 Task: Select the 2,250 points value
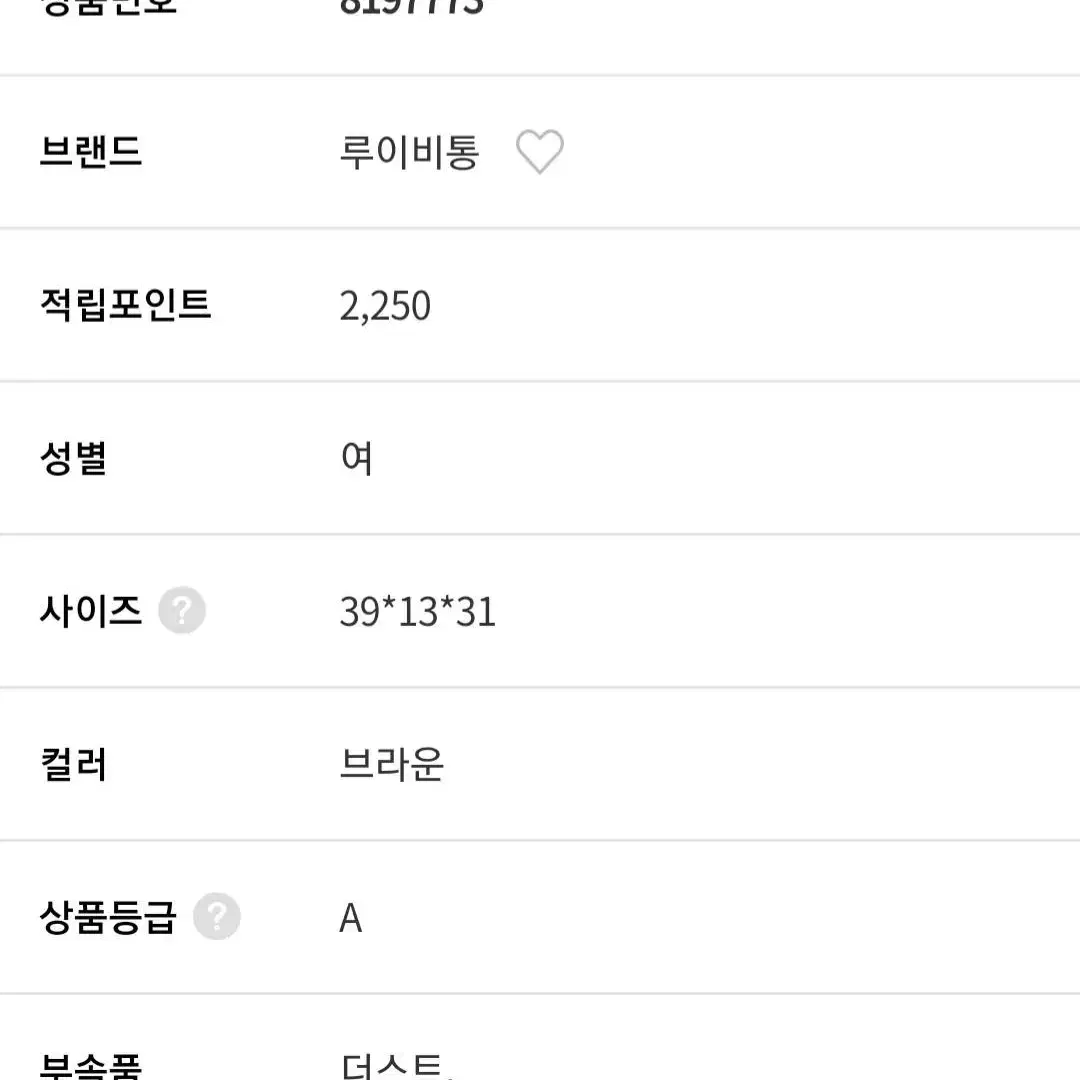click(x=385, y=306)
